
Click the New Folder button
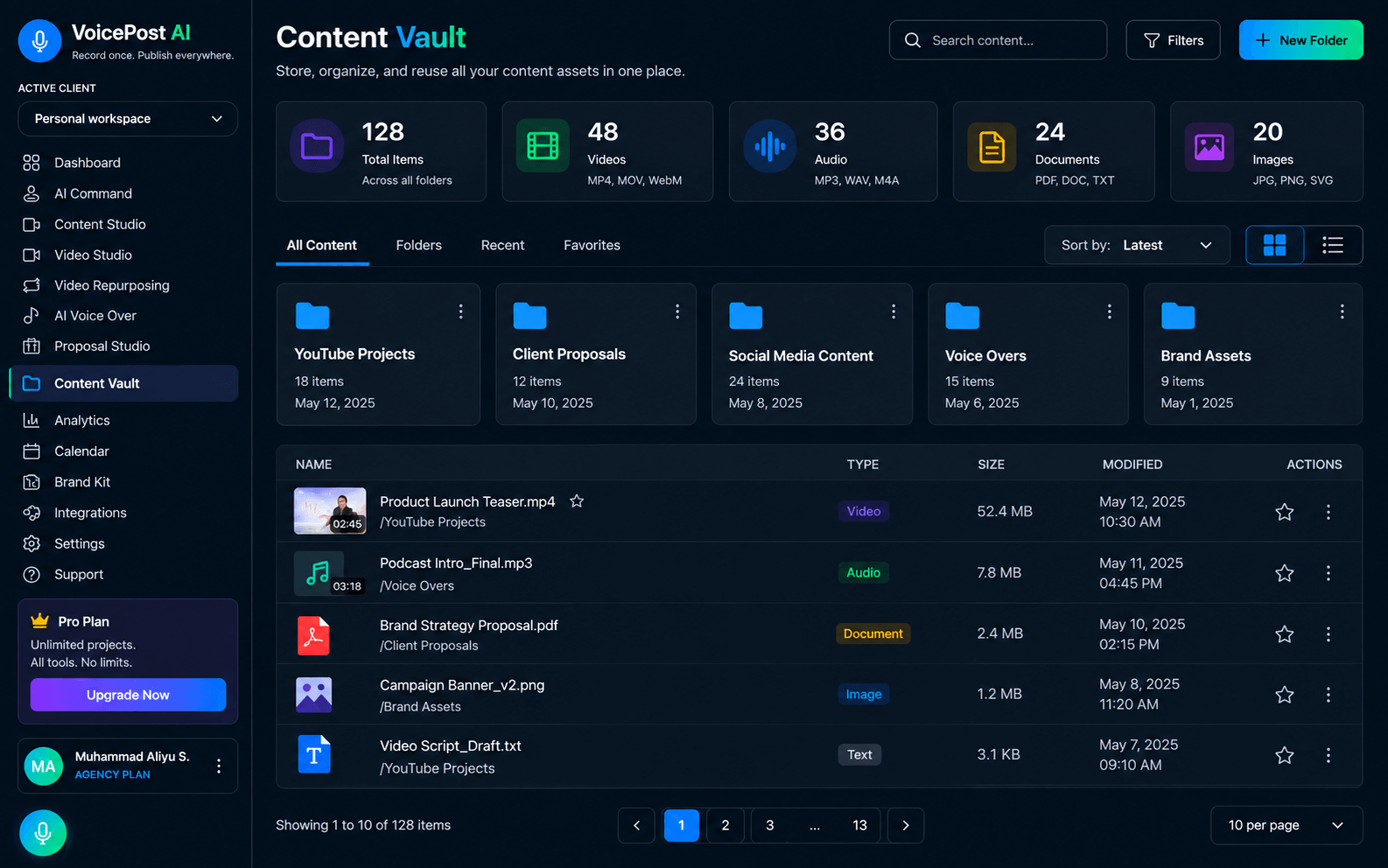point(1301,40)
